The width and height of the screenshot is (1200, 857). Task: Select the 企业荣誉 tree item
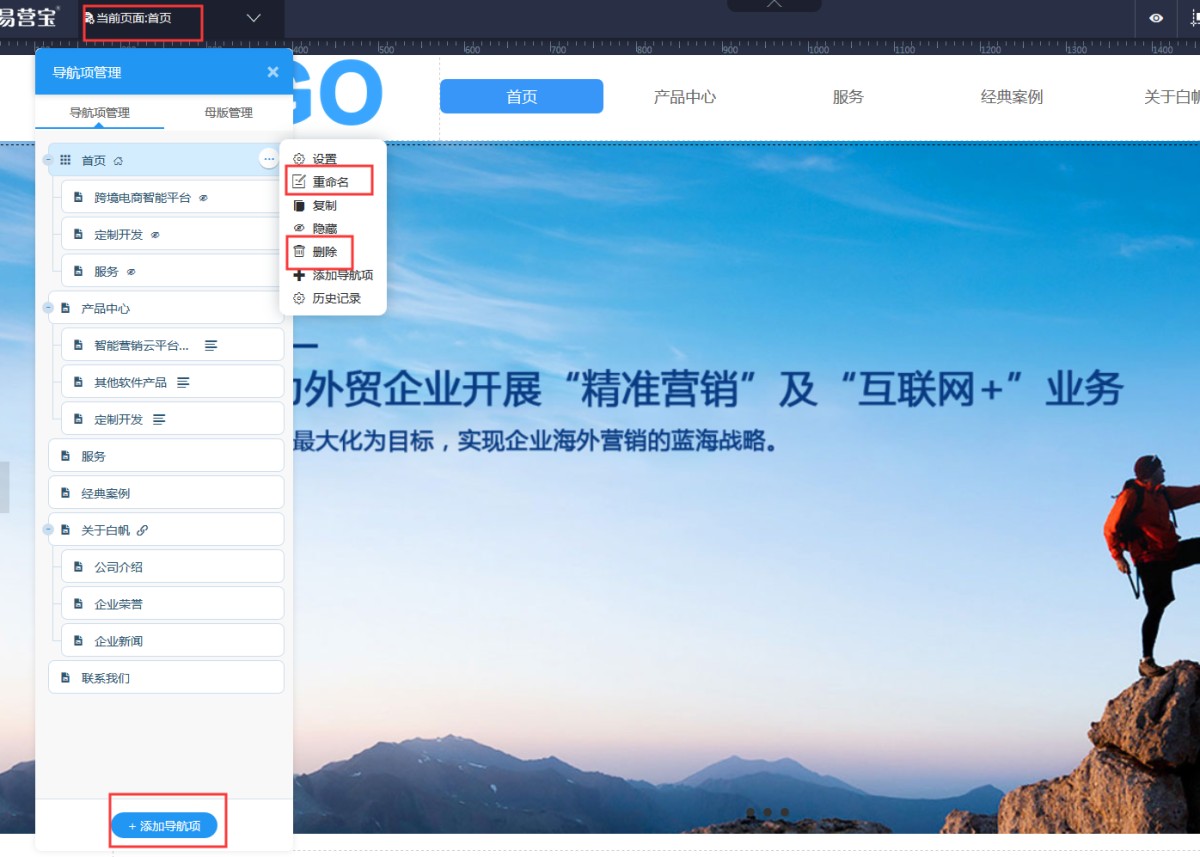click(x=173, y=604)
